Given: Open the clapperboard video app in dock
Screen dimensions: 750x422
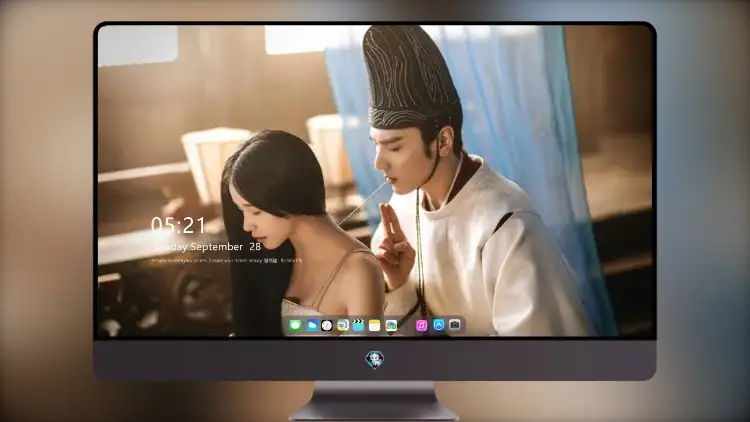Looking at the screenshot, I should click(358, 326).
